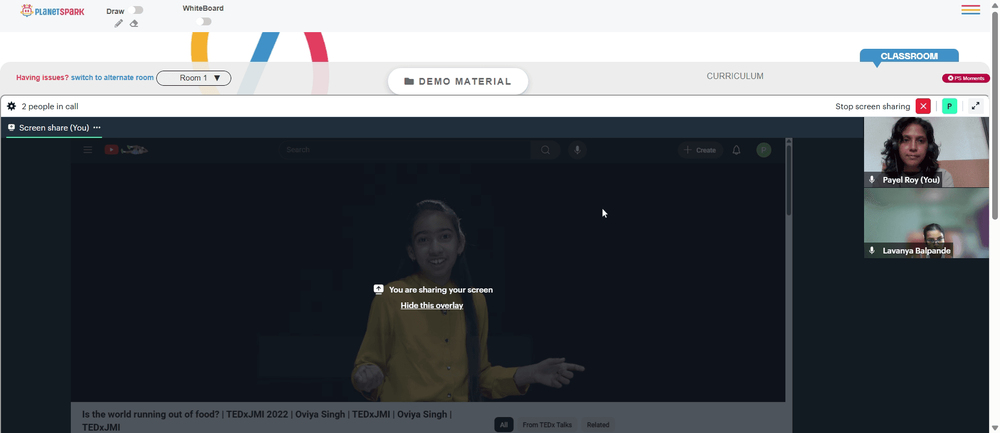Click the sharing-your-screen icon in overlay
This screenshot has width=1000, height=433.
pos(378,290)
